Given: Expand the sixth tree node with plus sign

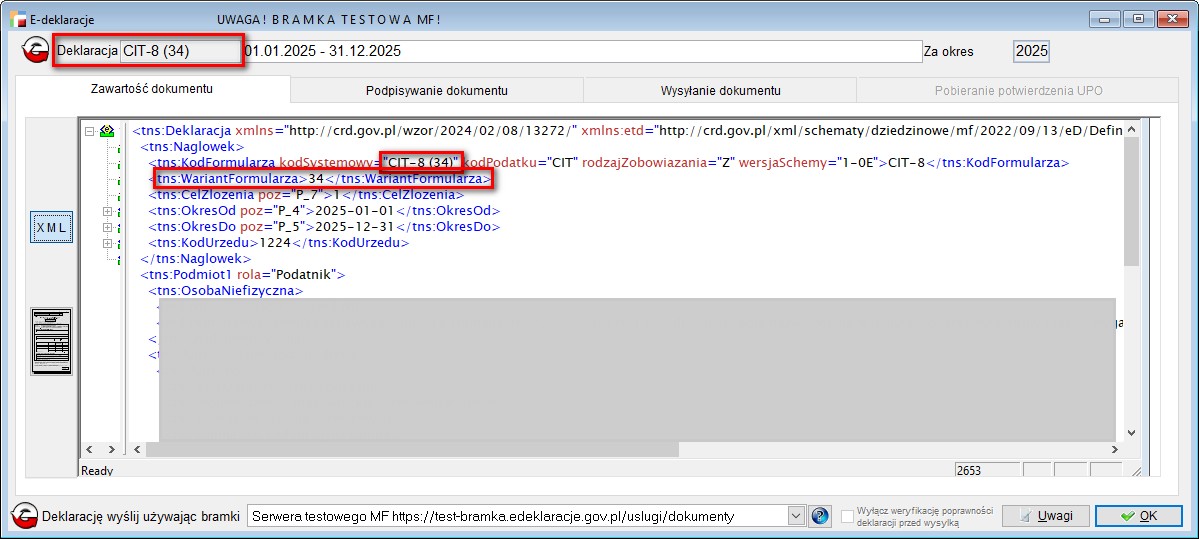Looking at the screenshot, I should [108, 227].
